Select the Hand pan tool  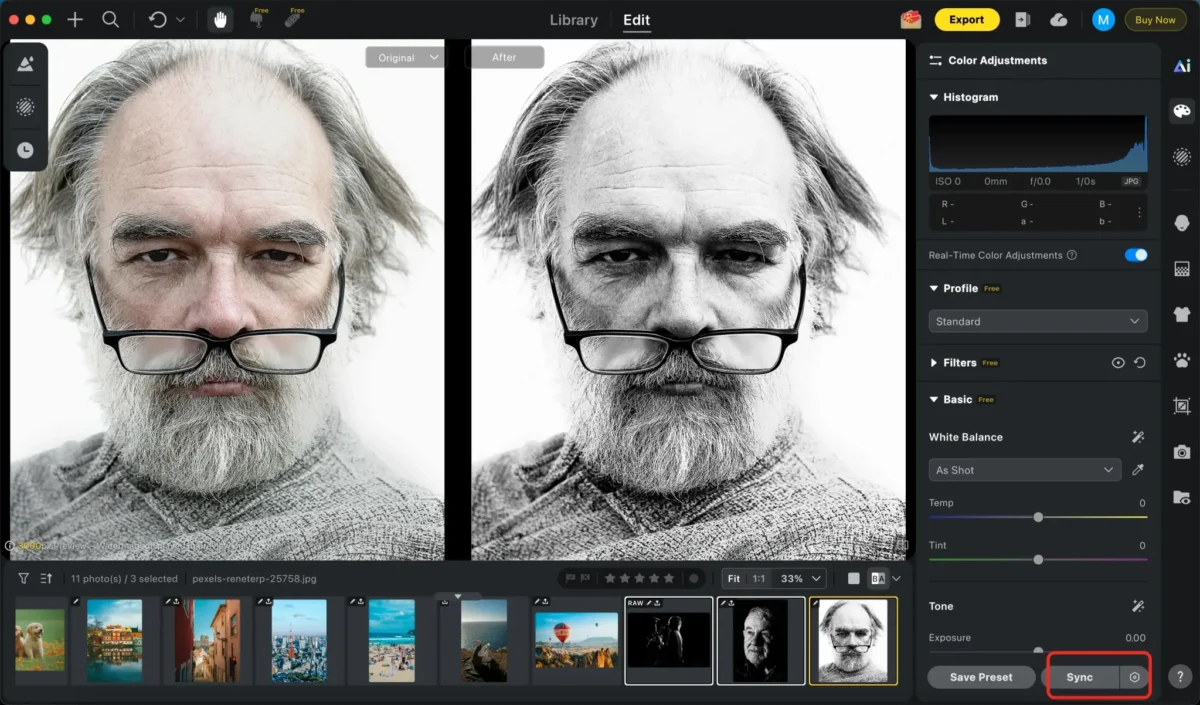[220, 20]
